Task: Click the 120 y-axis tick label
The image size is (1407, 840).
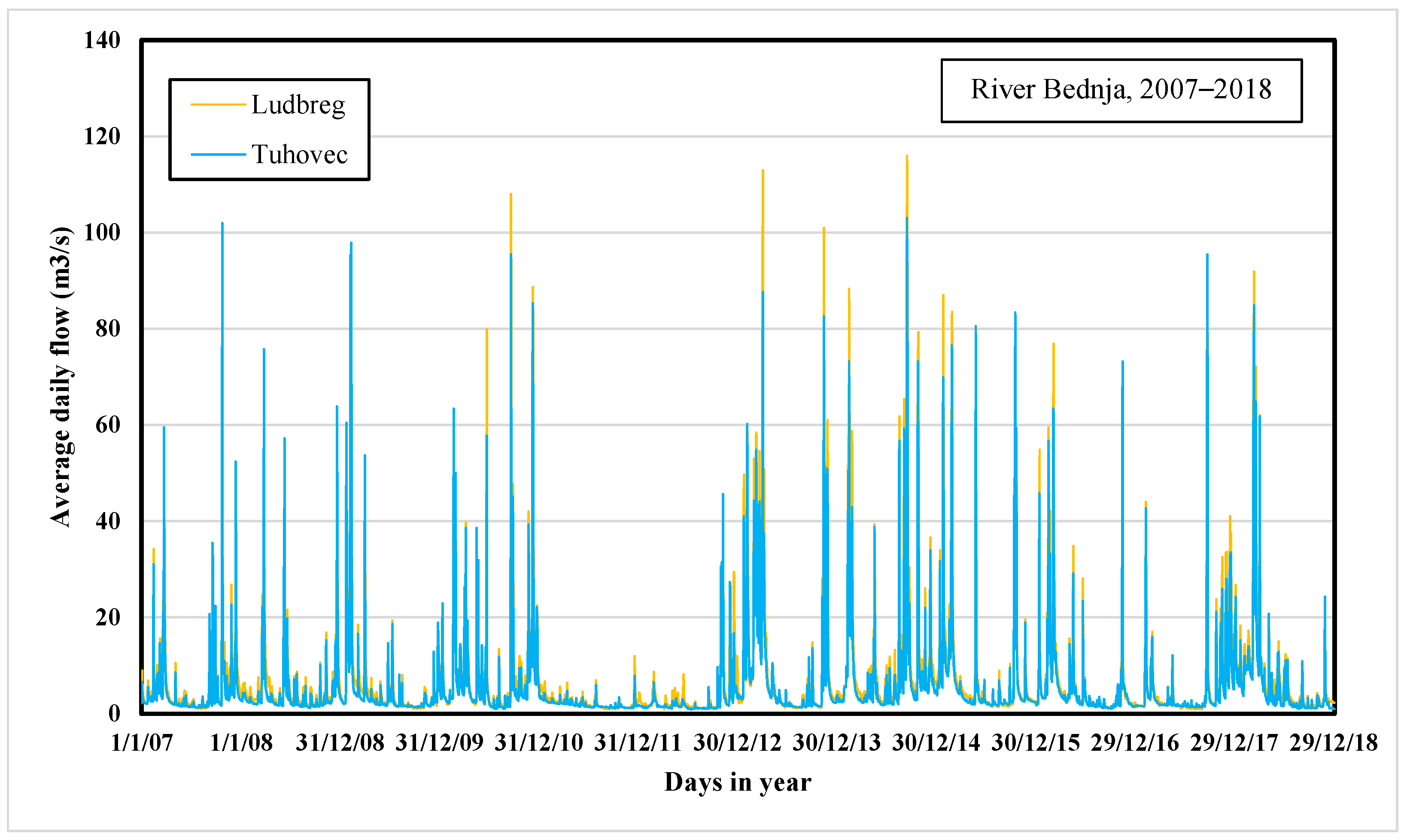Action: point(102,136)
